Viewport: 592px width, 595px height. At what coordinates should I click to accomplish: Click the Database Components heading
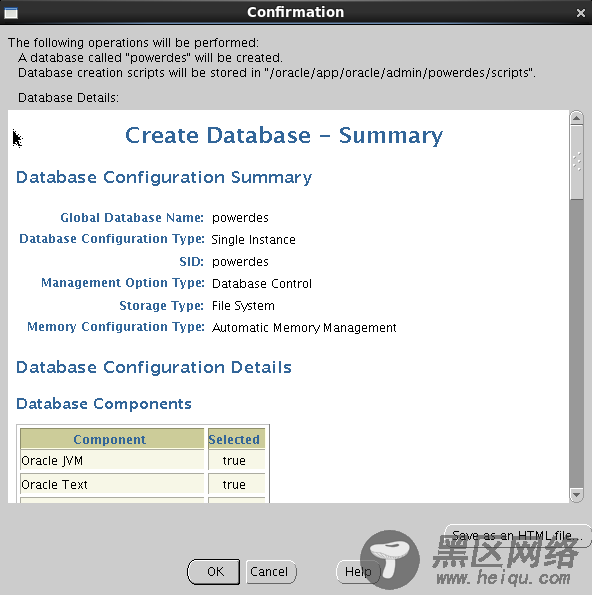pyautogui.click(x=104, y=404)
